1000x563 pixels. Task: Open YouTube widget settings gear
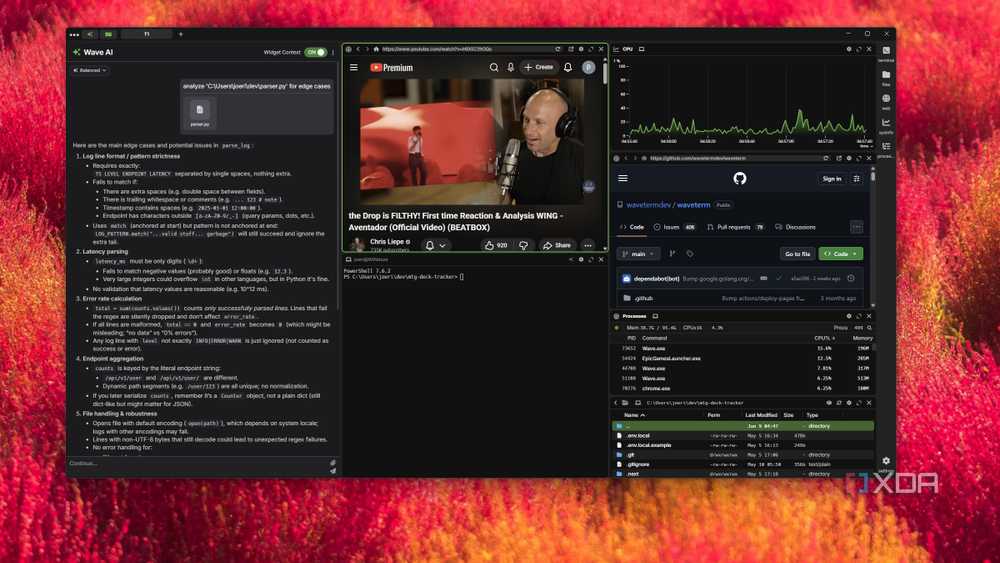tap(580, 49)
